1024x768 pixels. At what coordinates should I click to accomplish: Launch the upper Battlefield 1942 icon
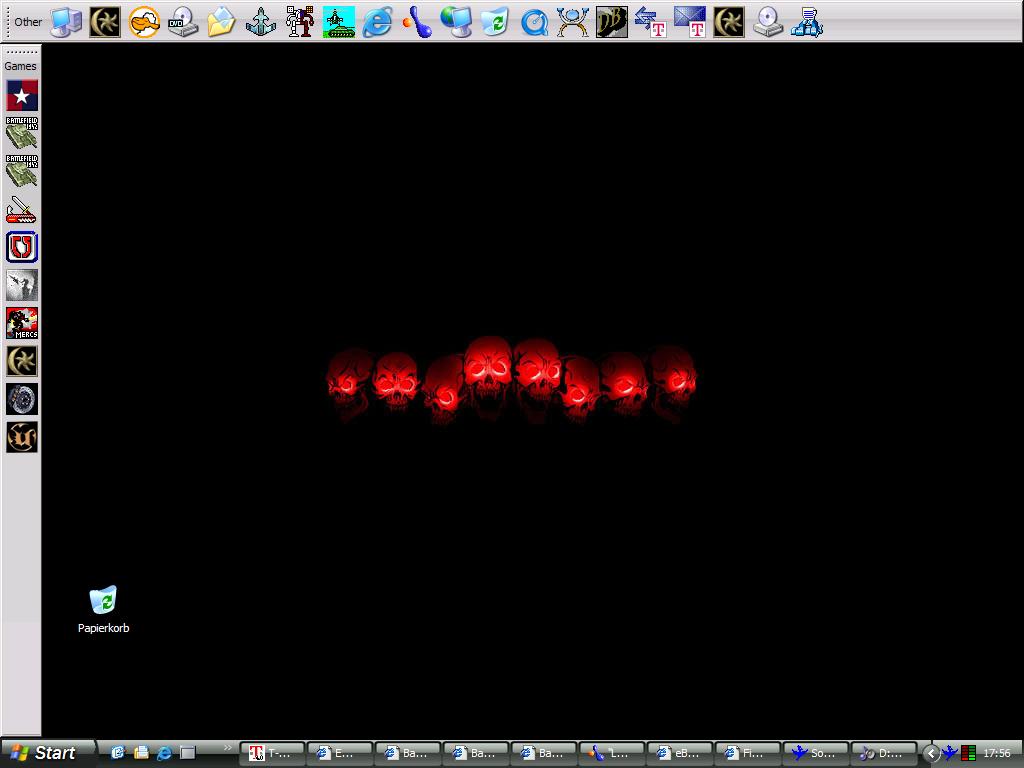pyautogui.click(x=22, y=133)
